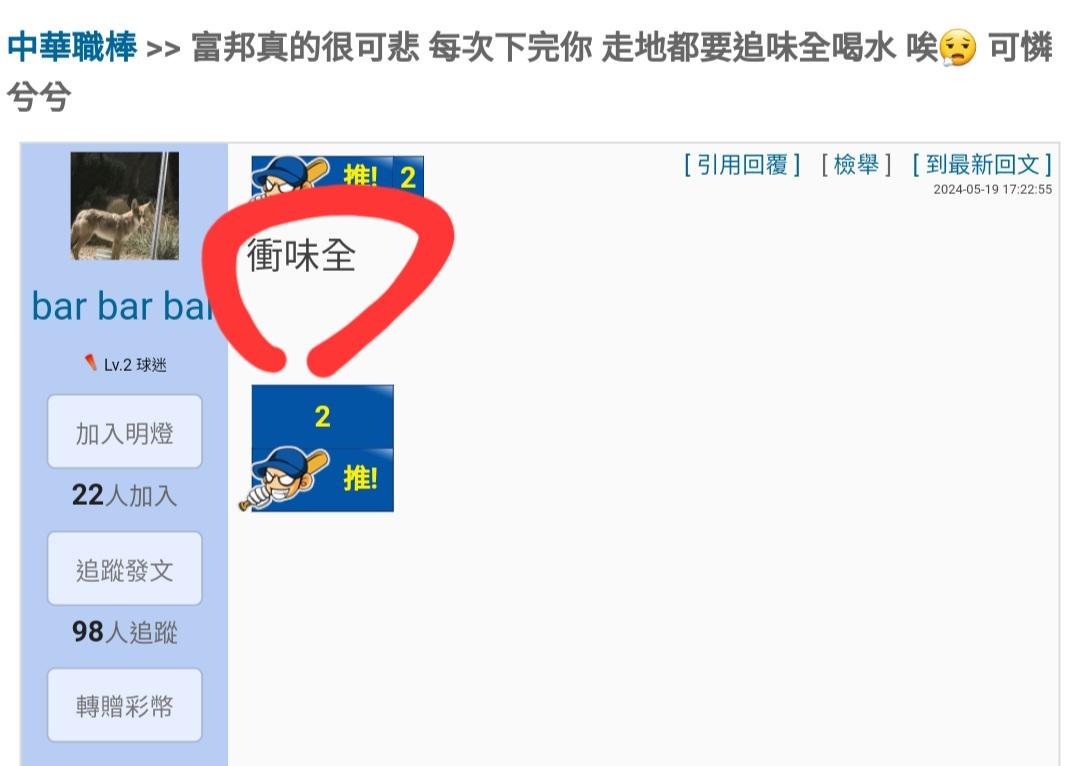Click the 推! batter mascot icon below the comment

[x=322, y=480]
